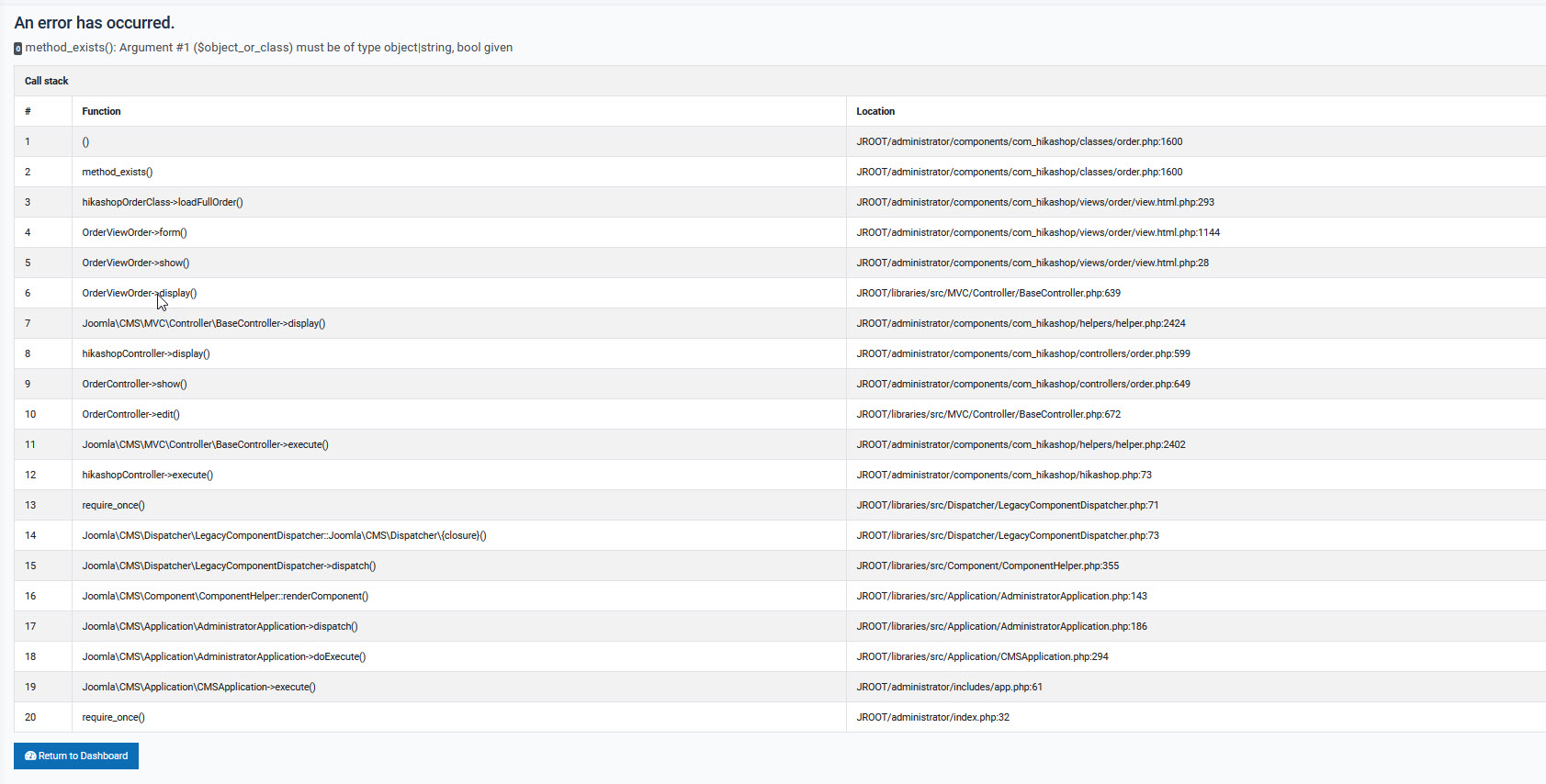Select the AdministratorApplication.php:143 location
The height and width of the screenshot is (784, 1546).
(x=1002, y=596)
